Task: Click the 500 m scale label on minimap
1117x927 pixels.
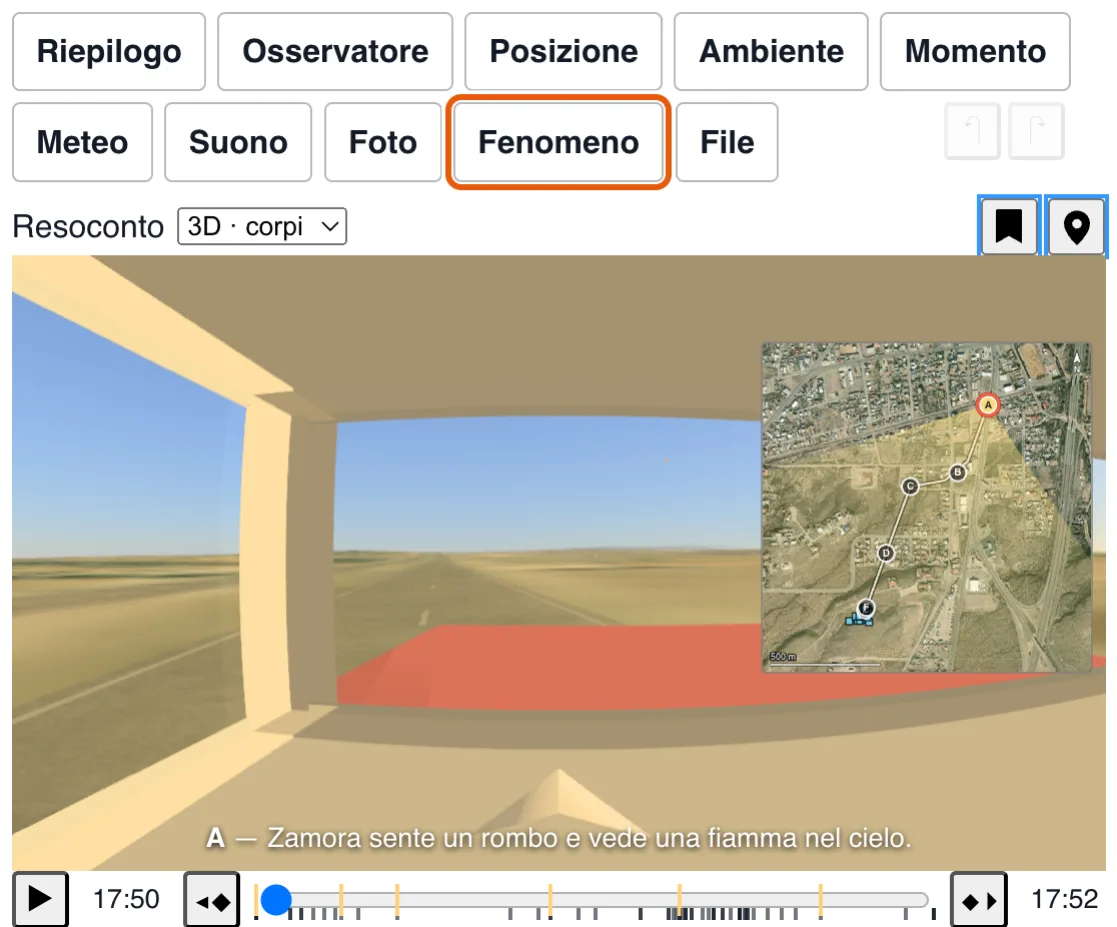Action: 783,656
